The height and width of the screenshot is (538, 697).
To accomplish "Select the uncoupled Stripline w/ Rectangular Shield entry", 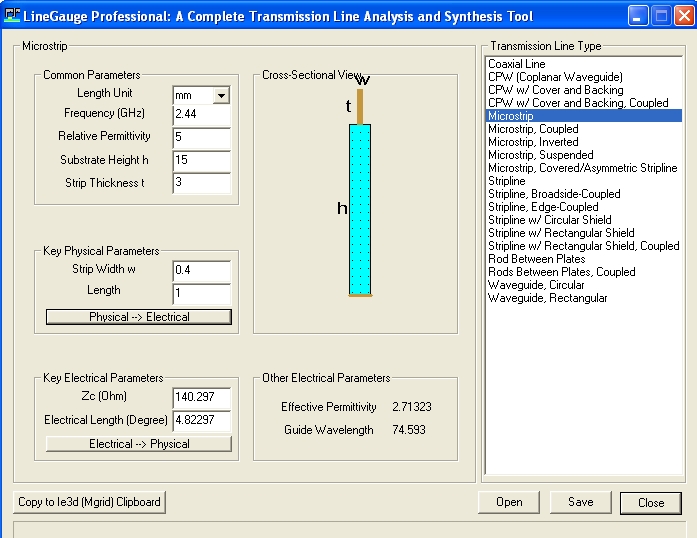I will pos(584,233).
